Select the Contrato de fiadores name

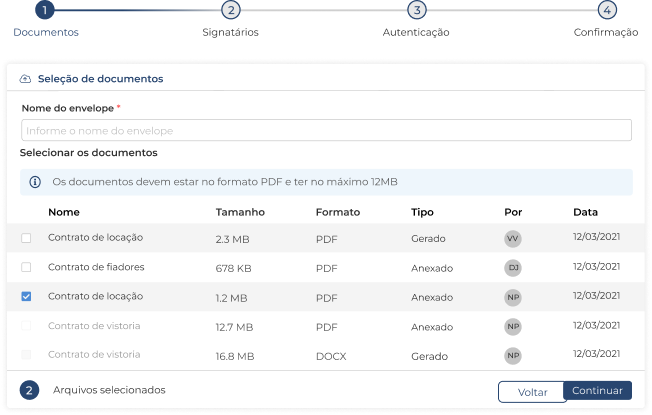[96, 267]
